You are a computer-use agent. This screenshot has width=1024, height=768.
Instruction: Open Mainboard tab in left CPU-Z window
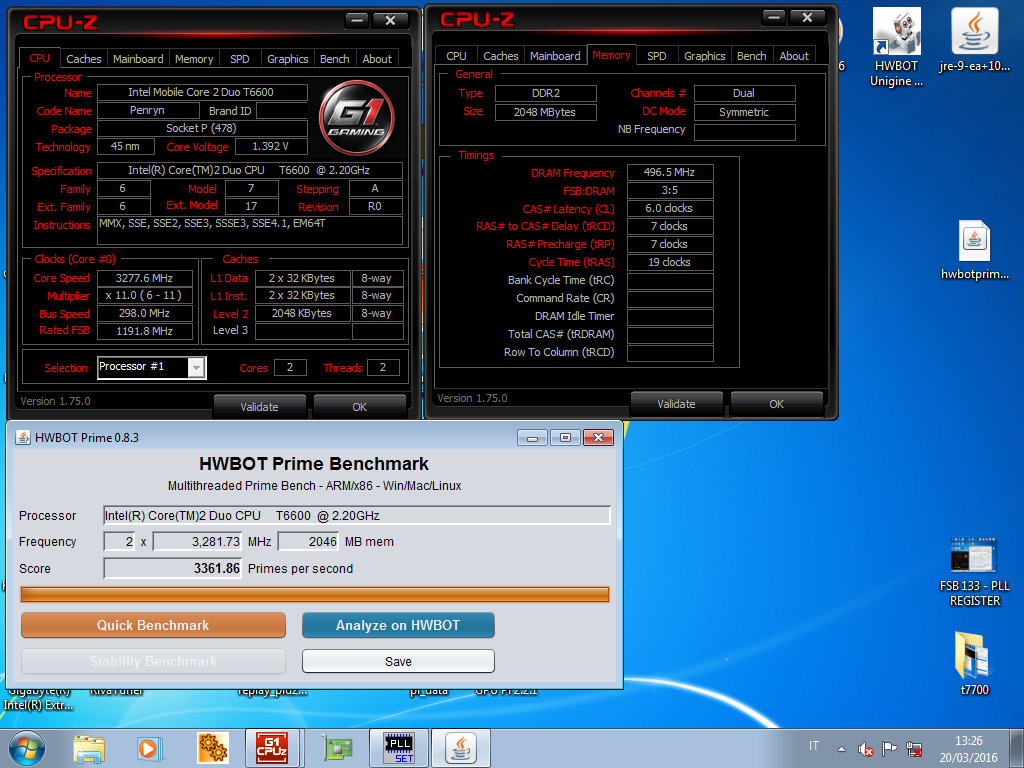[138, 59]
